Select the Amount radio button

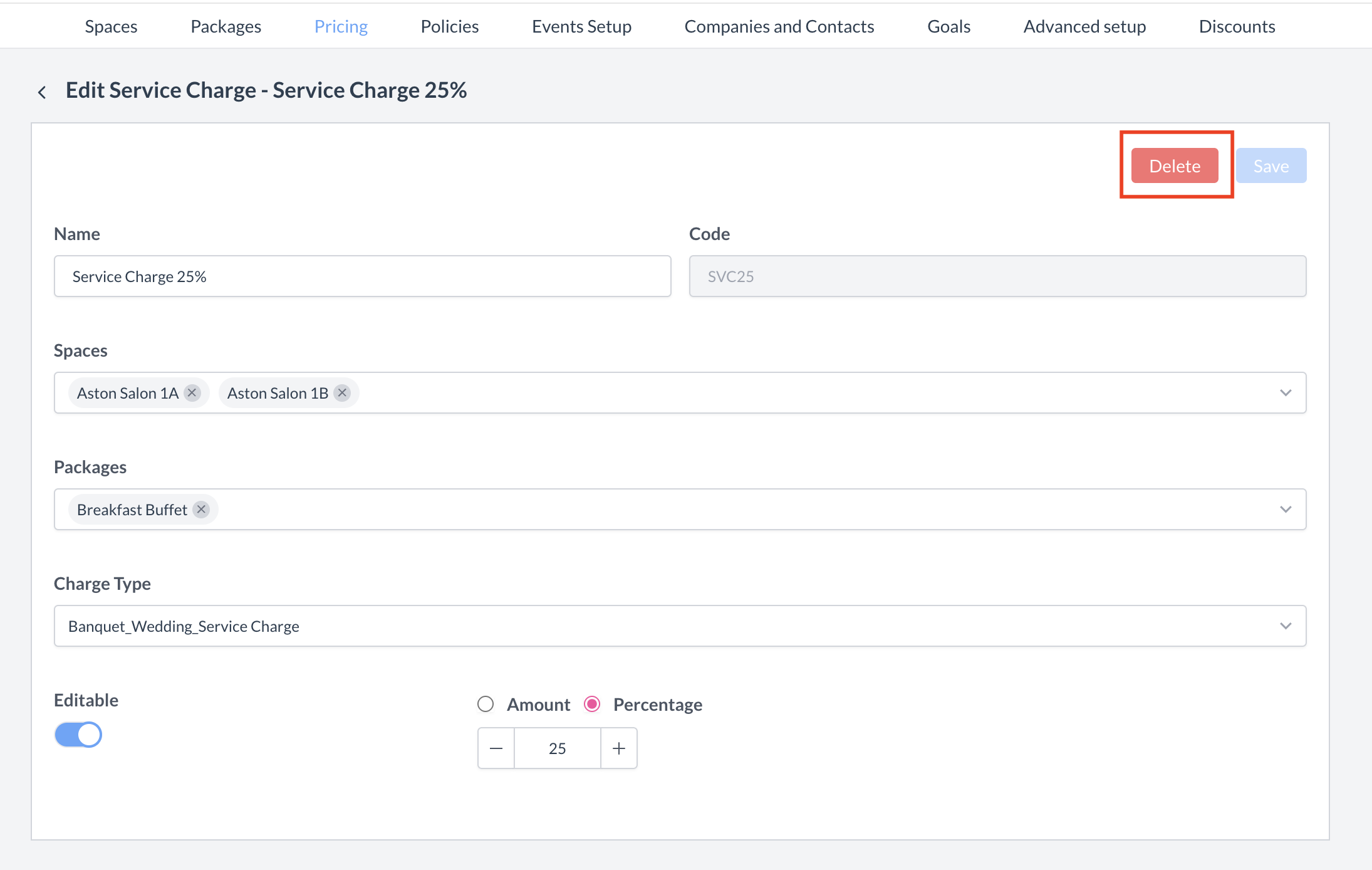[486, 704]
